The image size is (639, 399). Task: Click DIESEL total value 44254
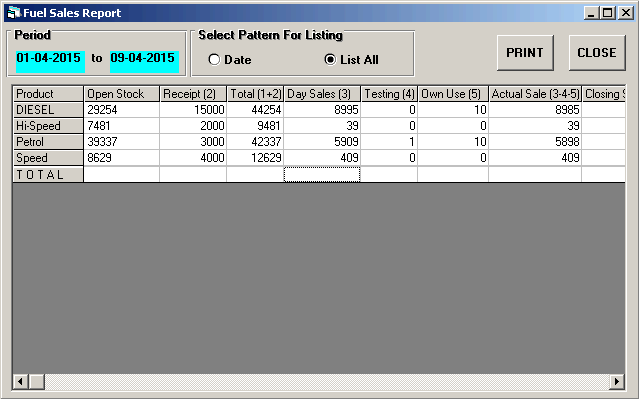[255, 110]
